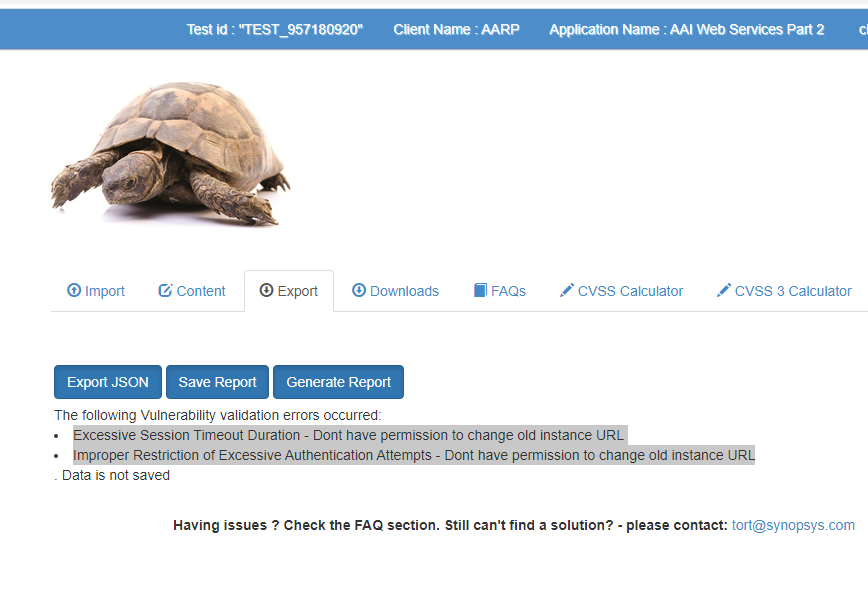Click the Improper Restriction of Authentication Attempts error
The width and height of the screenshot is (868, 594).
pos(414,455)
